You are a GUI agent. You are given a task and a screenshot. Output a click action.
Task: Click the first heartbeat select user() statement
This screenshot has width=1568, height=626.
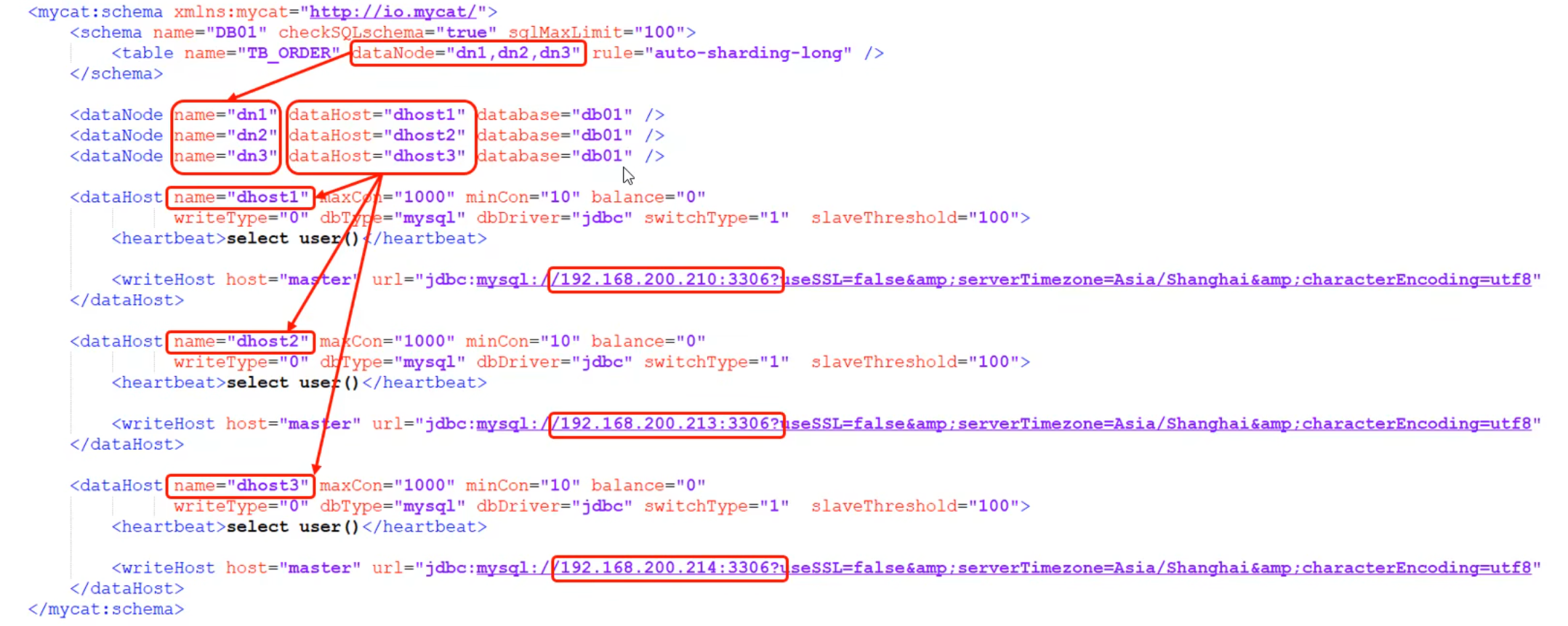[293, 239]
